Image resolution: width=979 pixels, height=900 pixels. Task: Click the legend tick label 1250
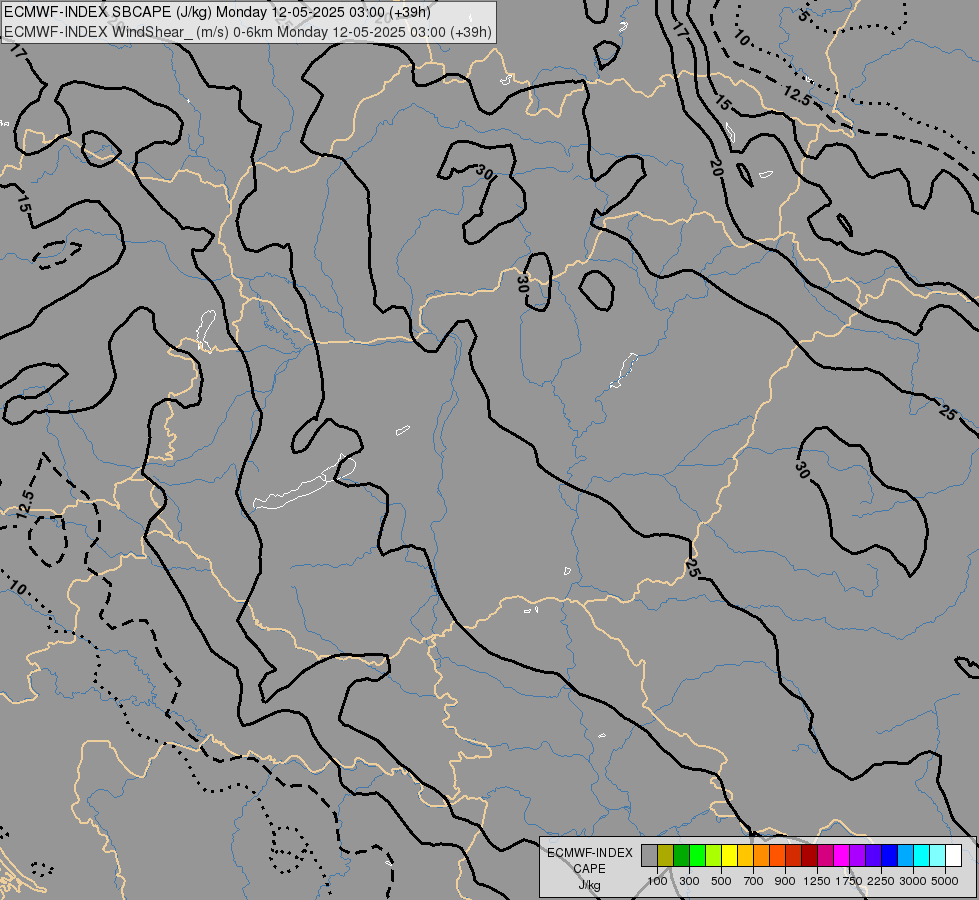click(817, 881)
